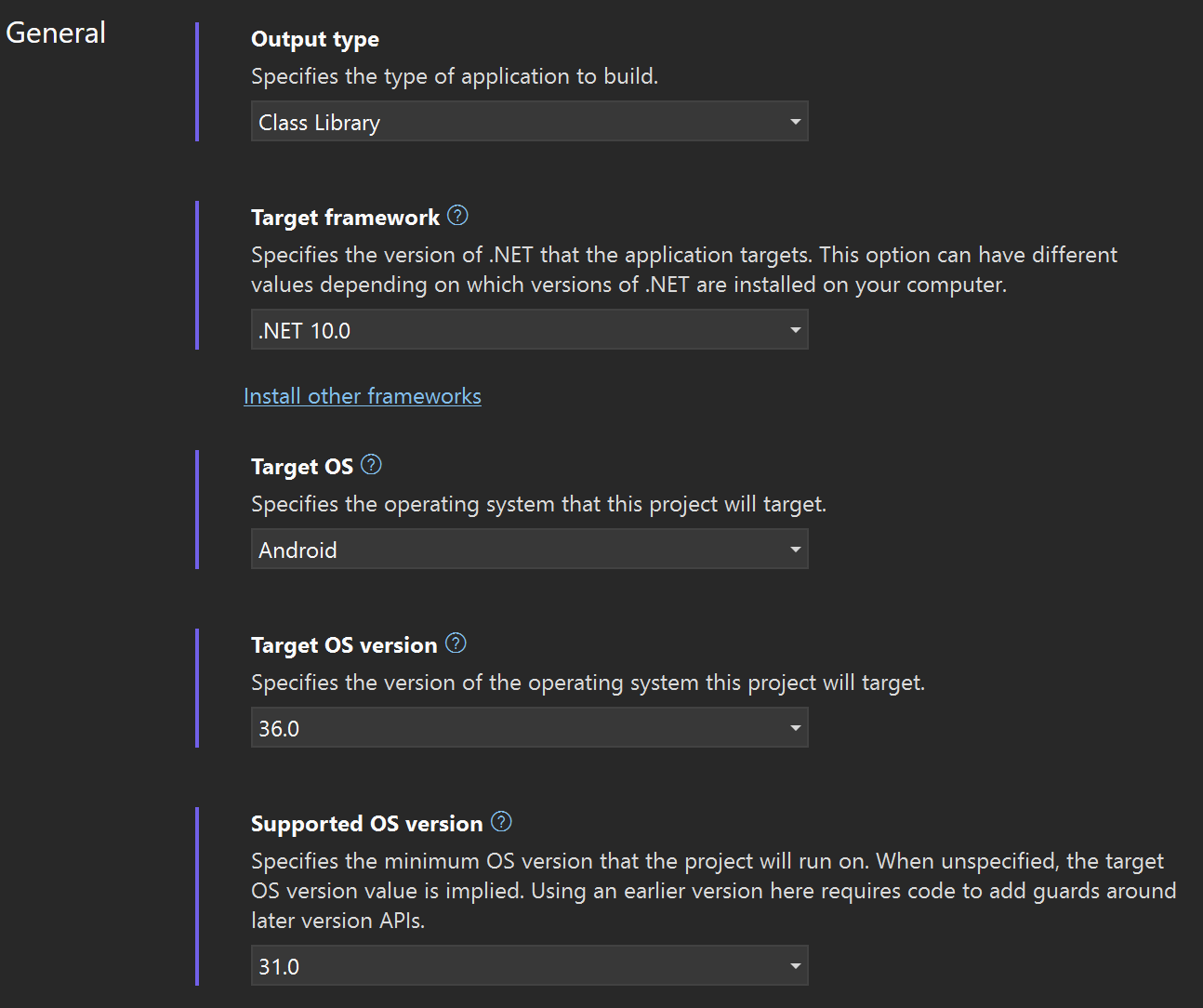The width and height of the screenshot is (1203, 1008).
Task: Expand the Target OS version dropdown showing 36.0
Action: click(x=529, y=728)
